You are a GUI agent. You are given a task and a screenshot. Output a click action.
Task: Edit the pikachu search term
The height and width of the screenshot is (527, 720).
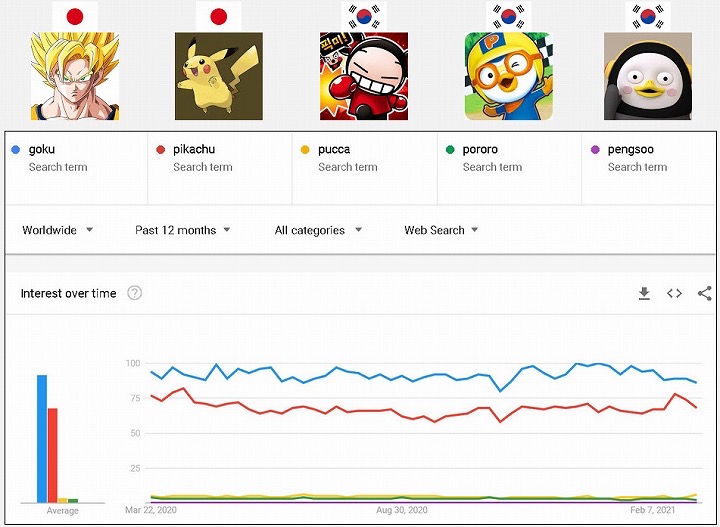pyautogui.click(x=193, y=150)
